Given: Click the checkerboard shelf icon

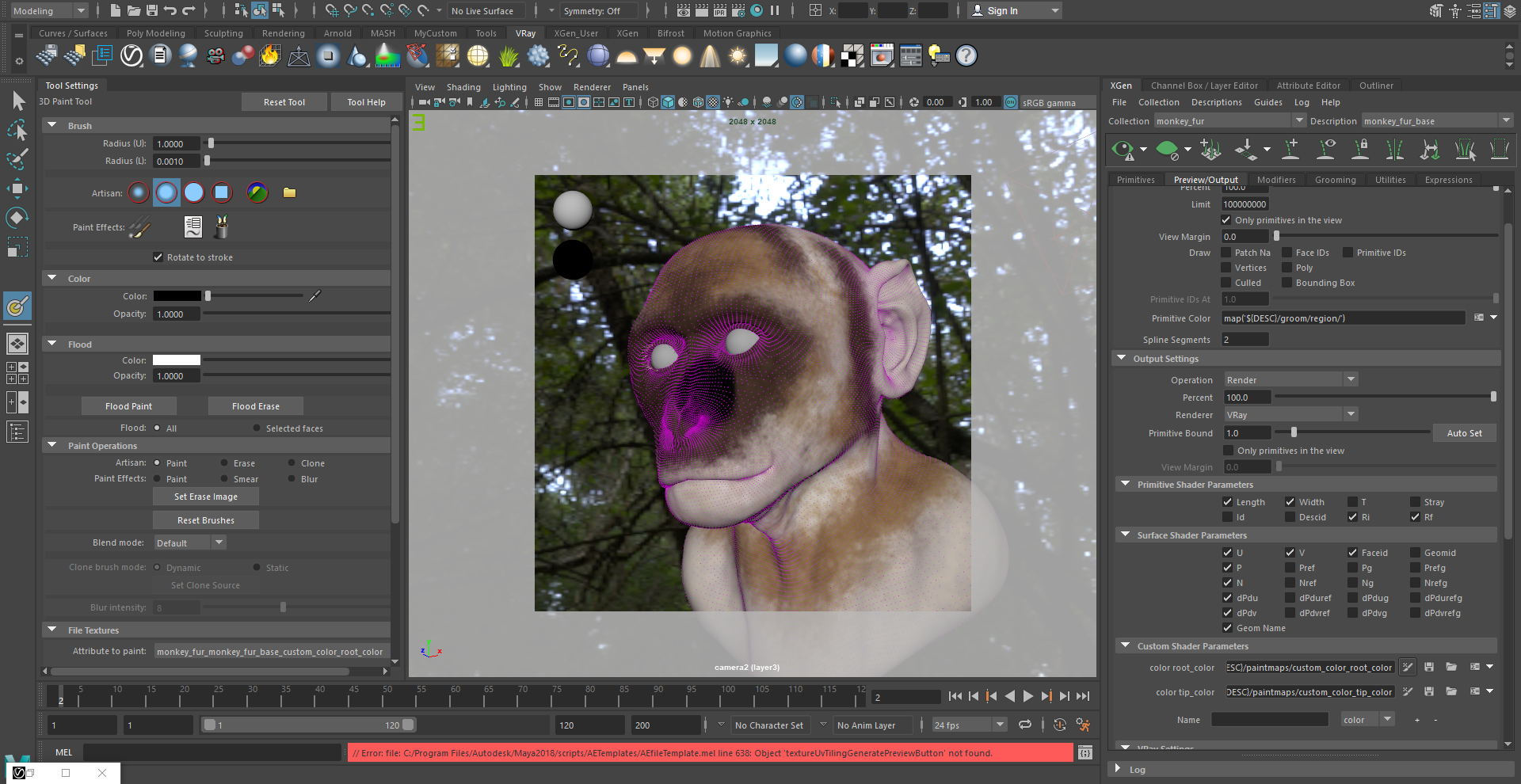Looking at the screenshot, I should tap(852, 55).
